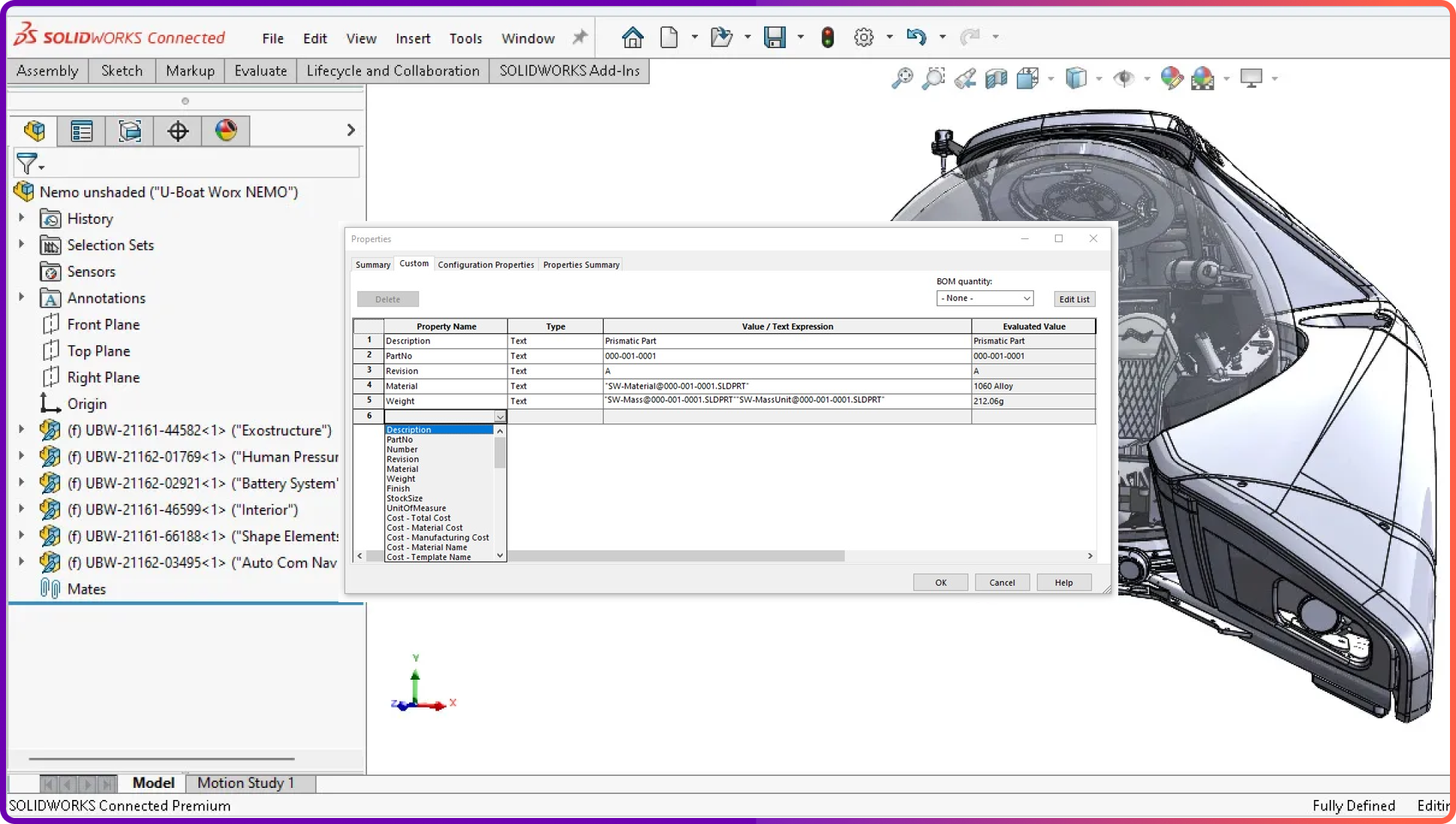Click the Edit Appearance color ball icon
Screen dimensions: 1456x824
coord(1172,78)
